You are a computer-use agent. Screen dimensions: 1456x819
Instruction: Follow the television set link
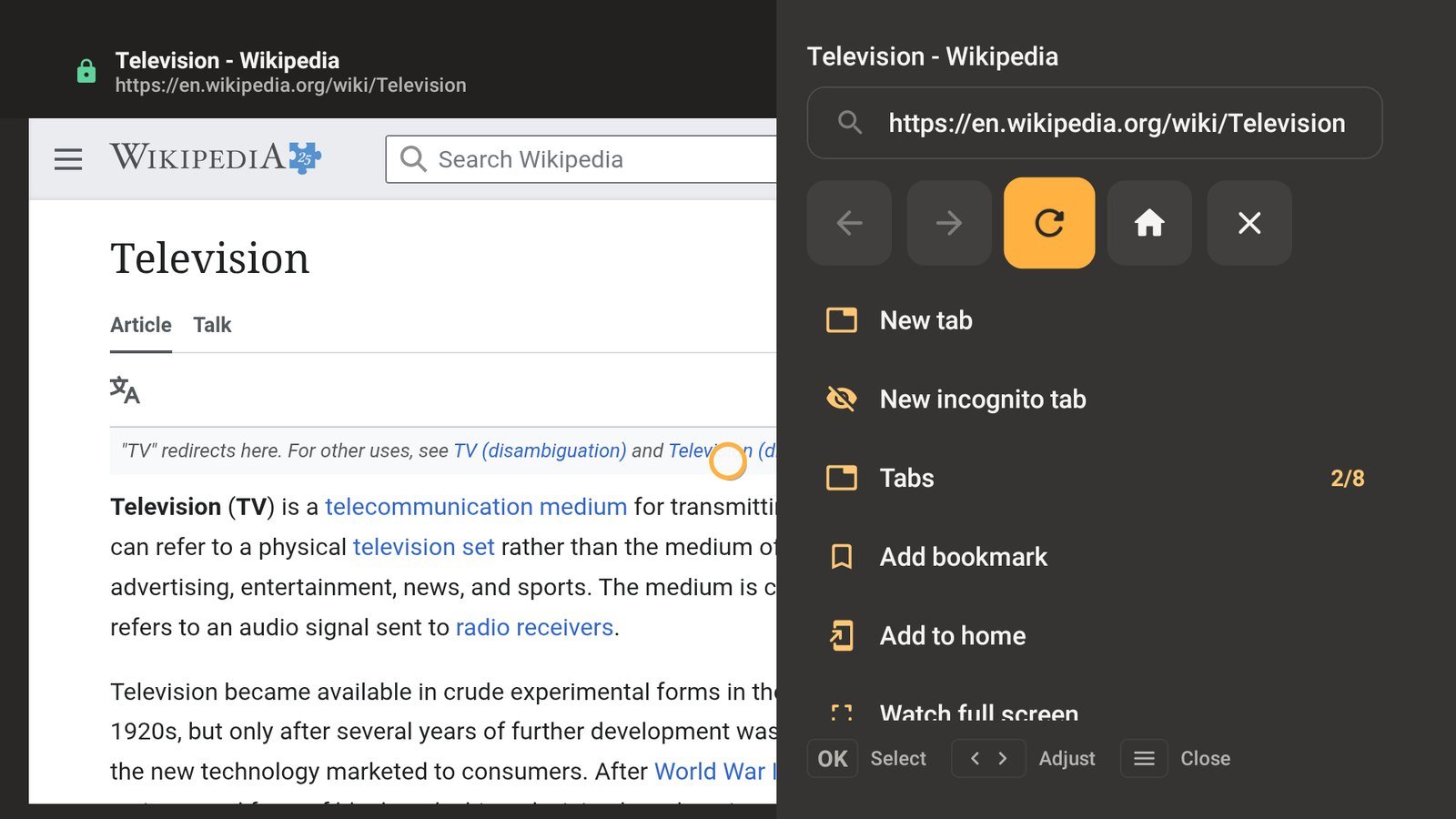tap(424, 547)
